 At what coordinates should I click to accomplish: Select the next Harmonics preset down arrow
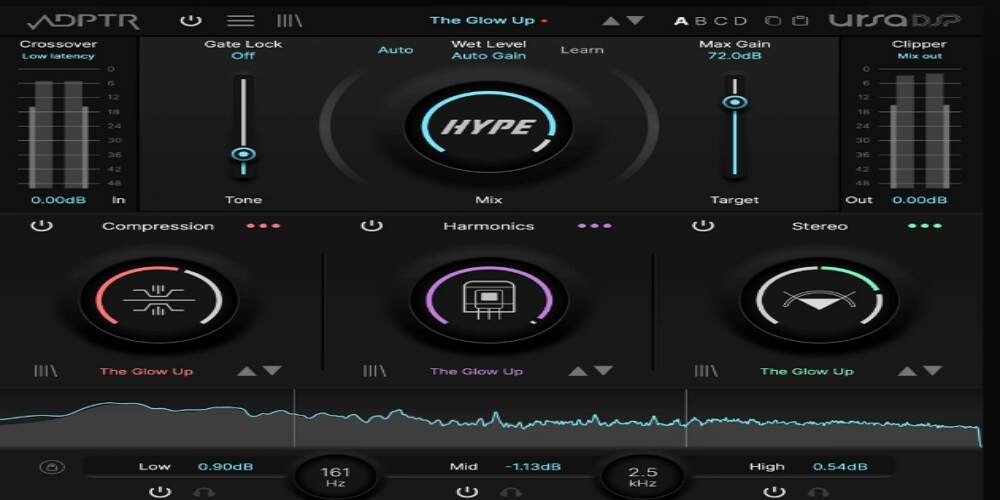point(603,371)
